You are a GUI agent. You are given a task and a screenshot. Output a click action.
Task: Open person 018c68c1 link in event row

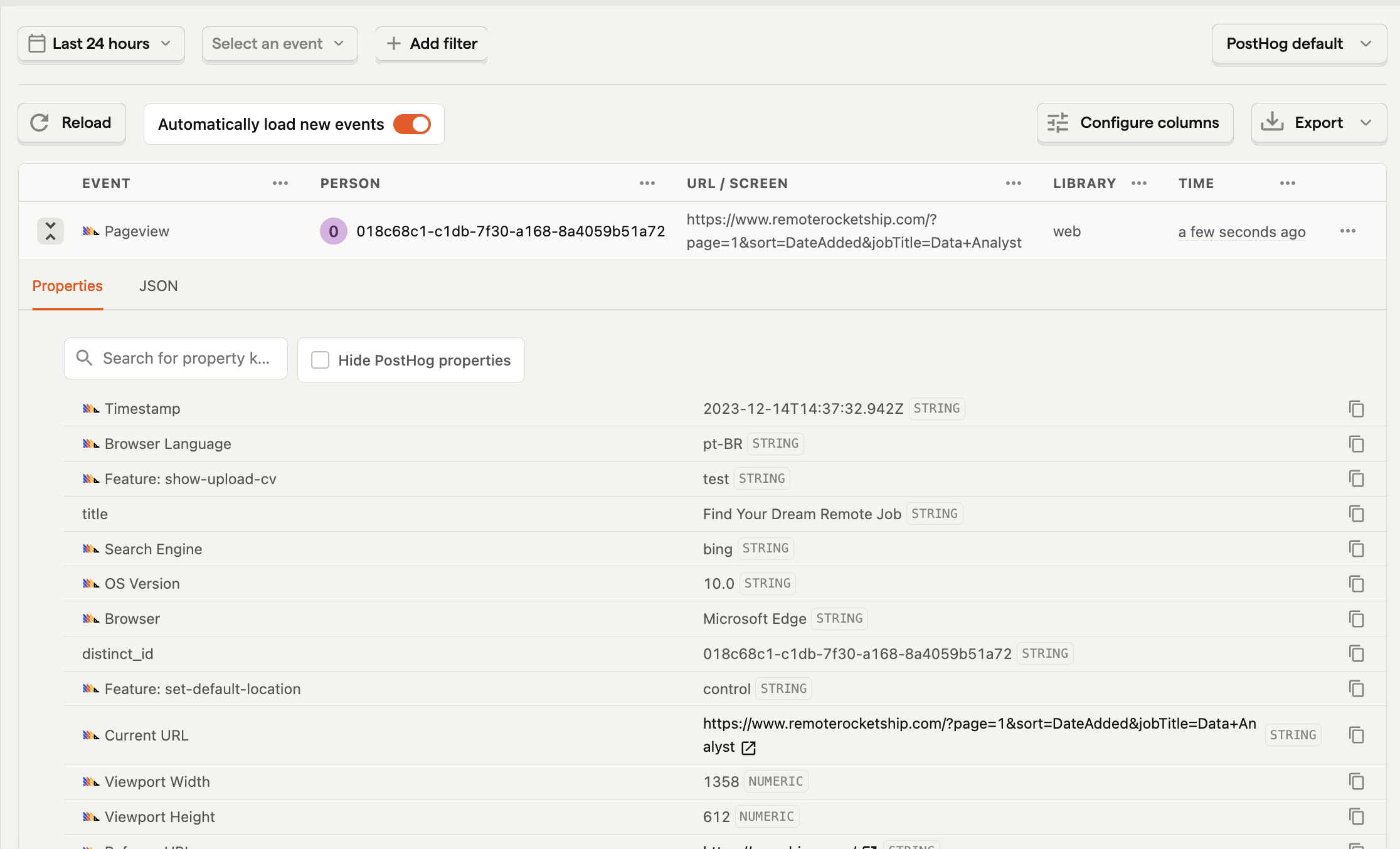pyautogui.click(x=511, y=231)
